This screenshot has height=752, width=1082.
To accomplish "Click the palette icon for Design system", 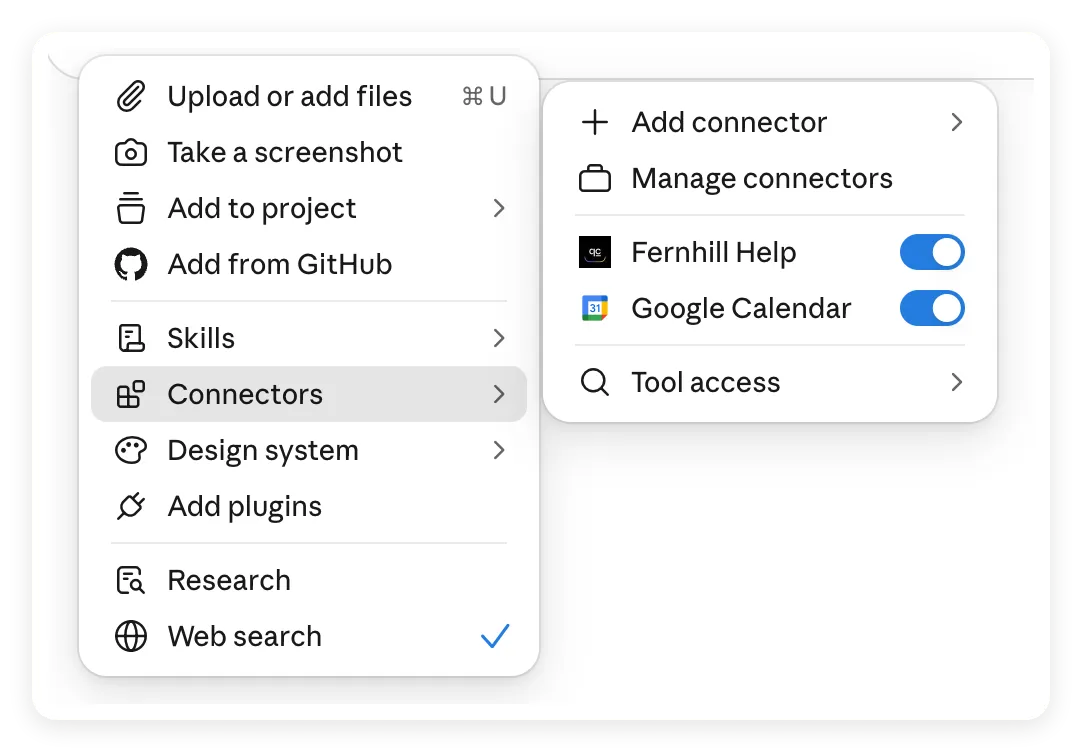I will [130, 451].
